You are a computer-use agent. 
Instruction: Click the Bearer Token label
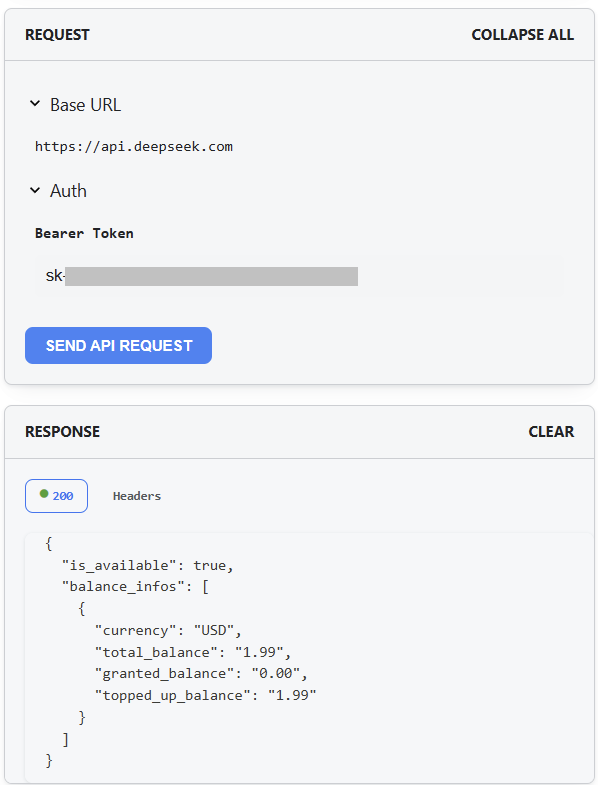point(84,233)
